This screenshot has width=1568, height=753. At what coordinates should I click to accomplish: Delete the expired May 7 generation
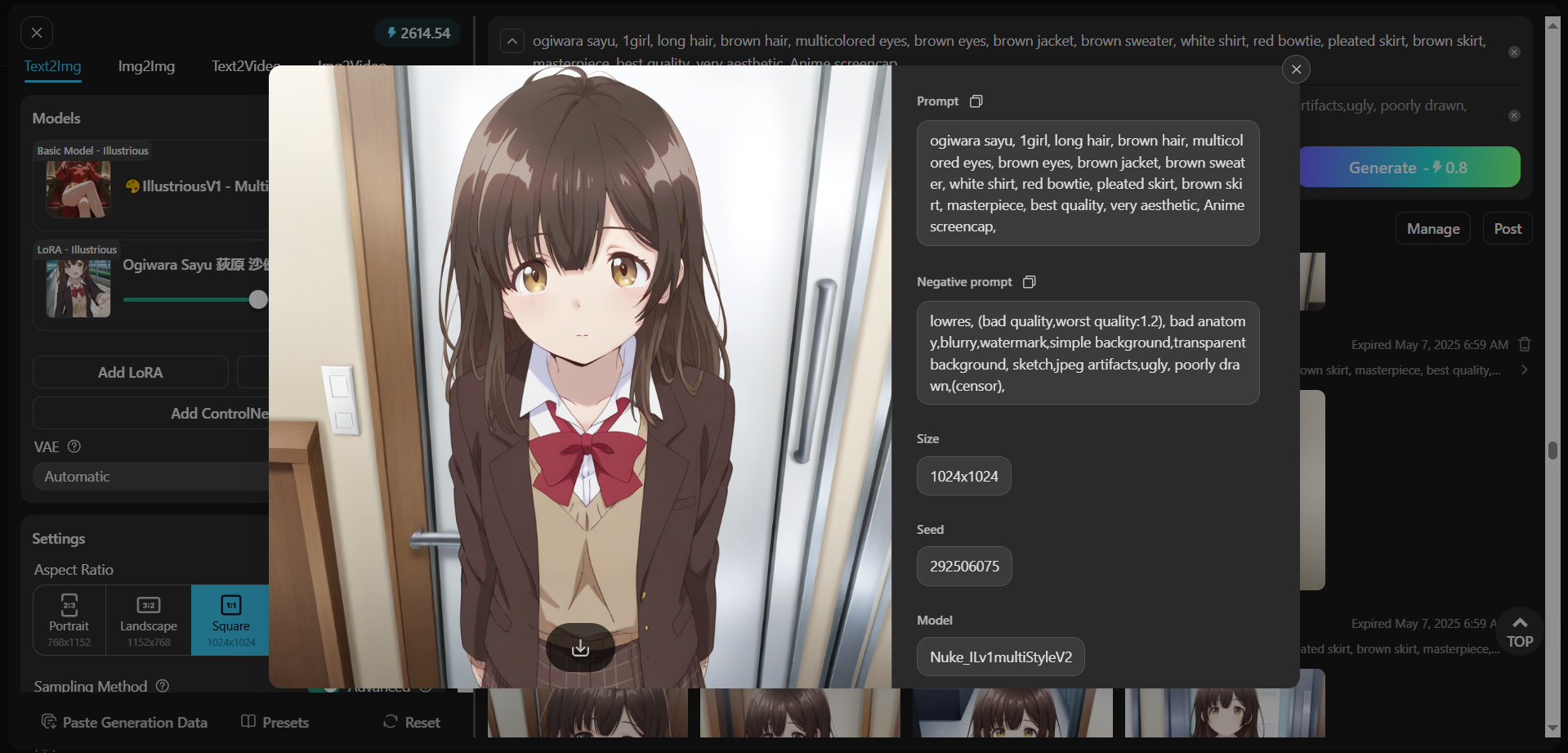pyautogui.click(x=1525, y=344)
